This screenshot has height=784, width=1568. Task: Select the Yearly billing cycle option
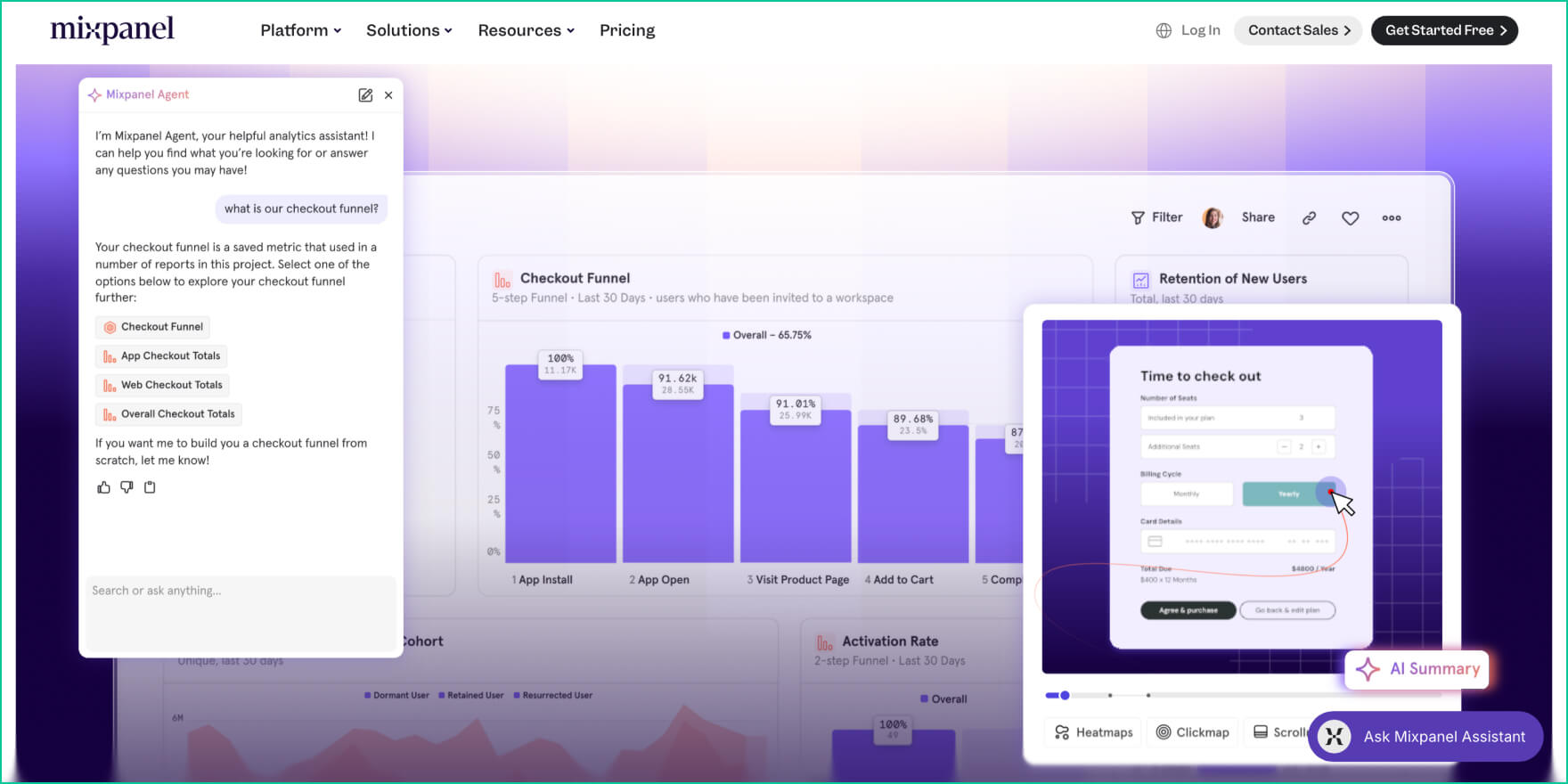click(1289, 494)
